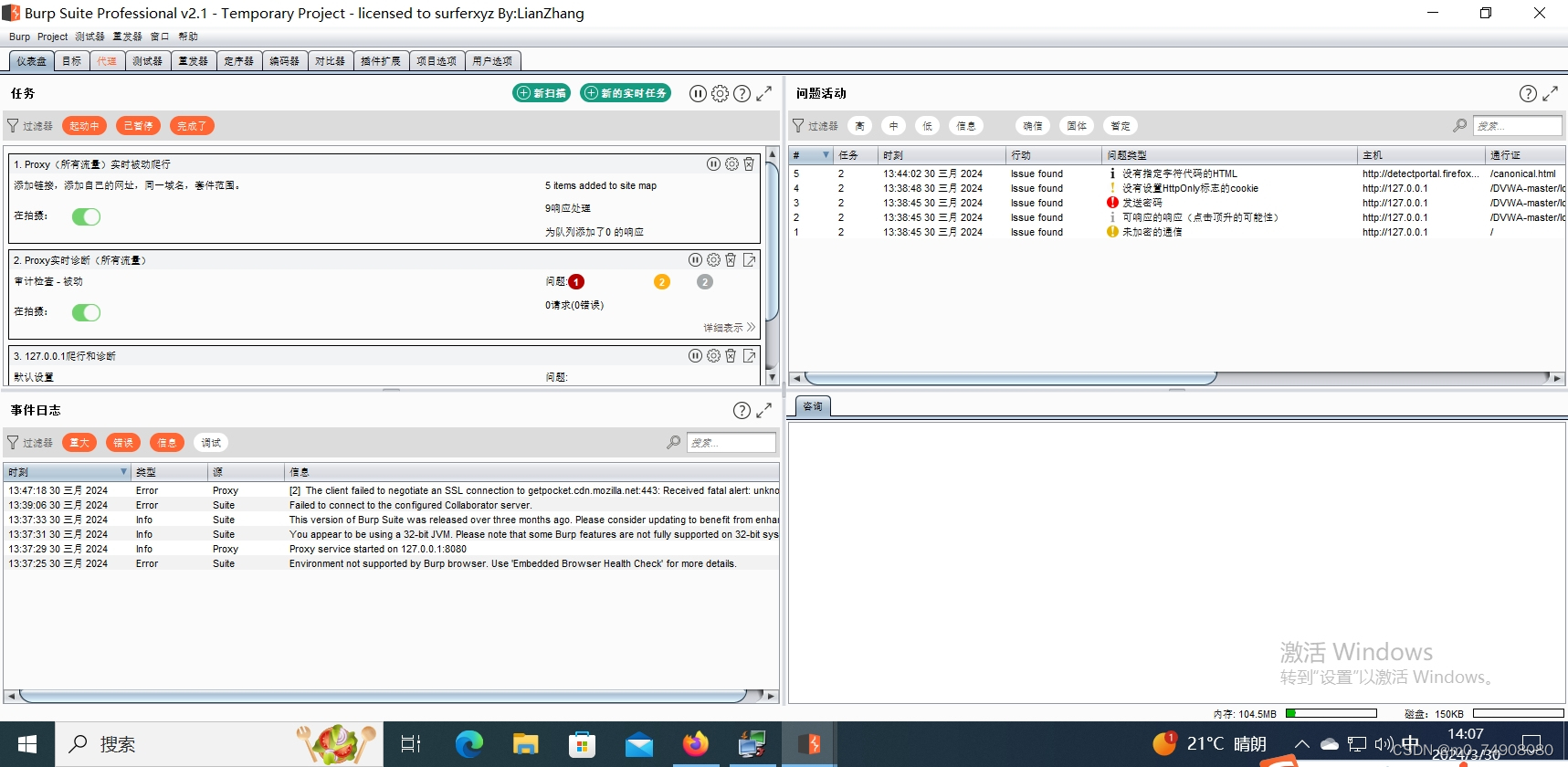Pause task 1 Proxy passive crawl
The image size is (1568, 767).
point(713,164)
